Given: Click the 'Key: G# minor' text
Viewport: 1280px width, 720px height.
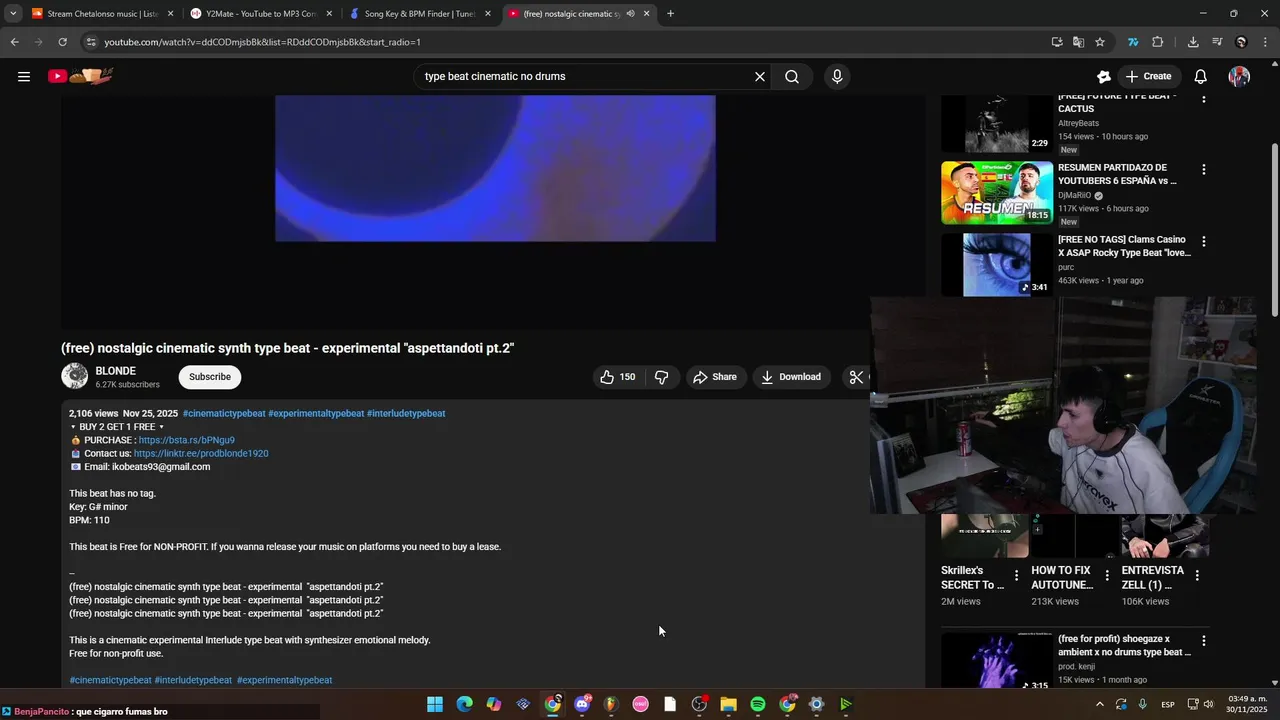Looking at the screenshot, I should pos(98,507).
